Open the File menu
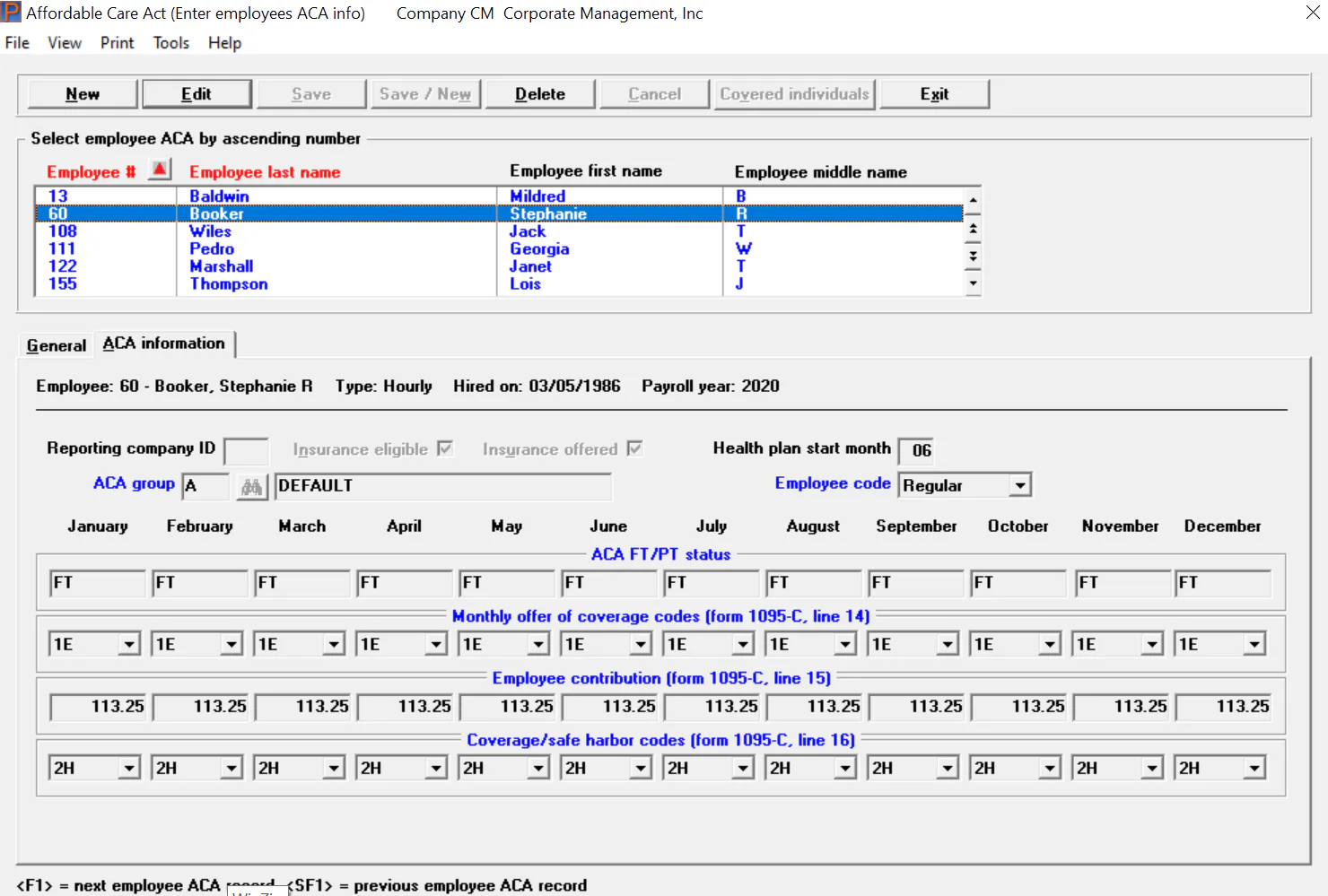 17,43
